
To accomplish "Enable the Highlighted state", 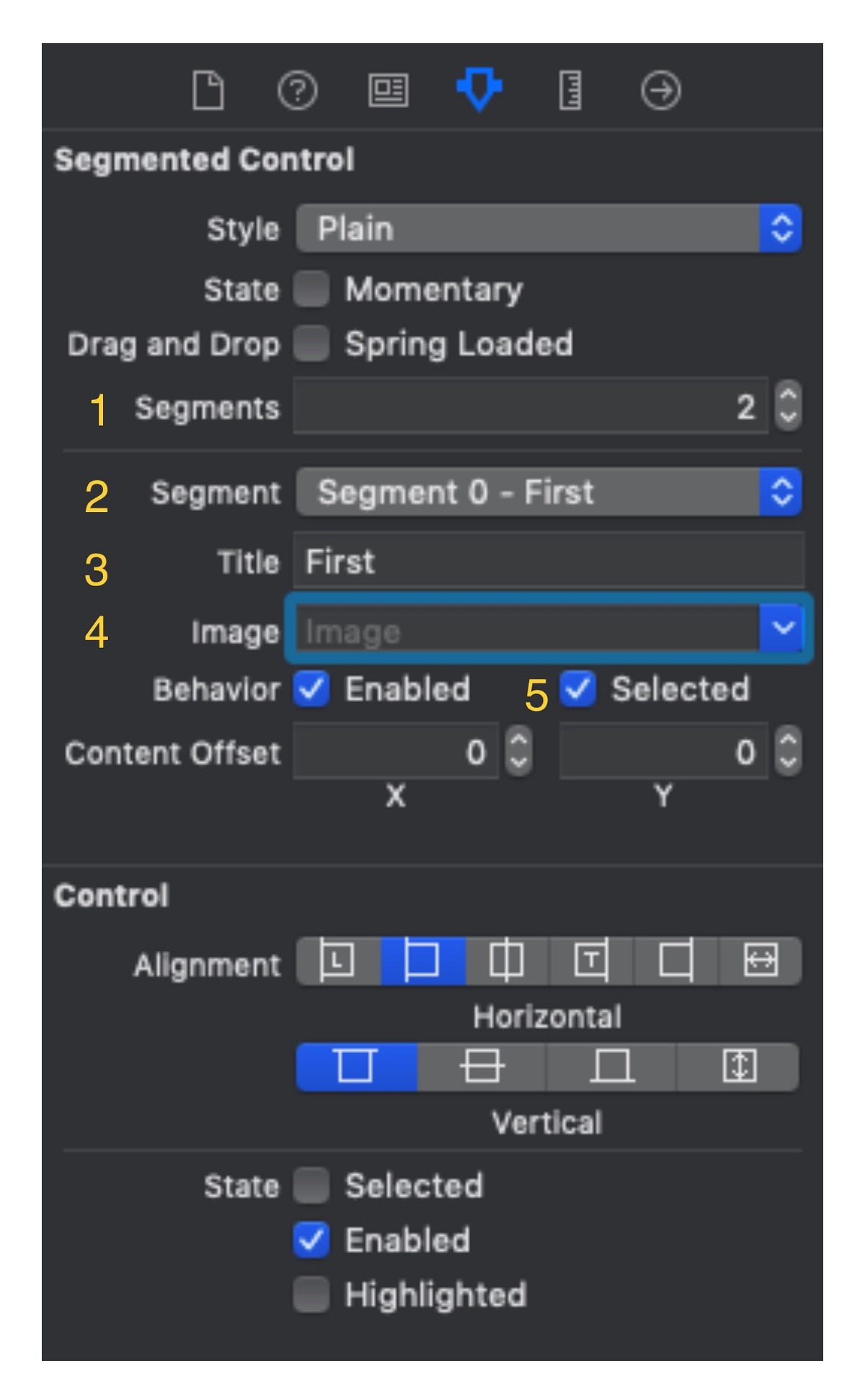I will pos(313,1293).
